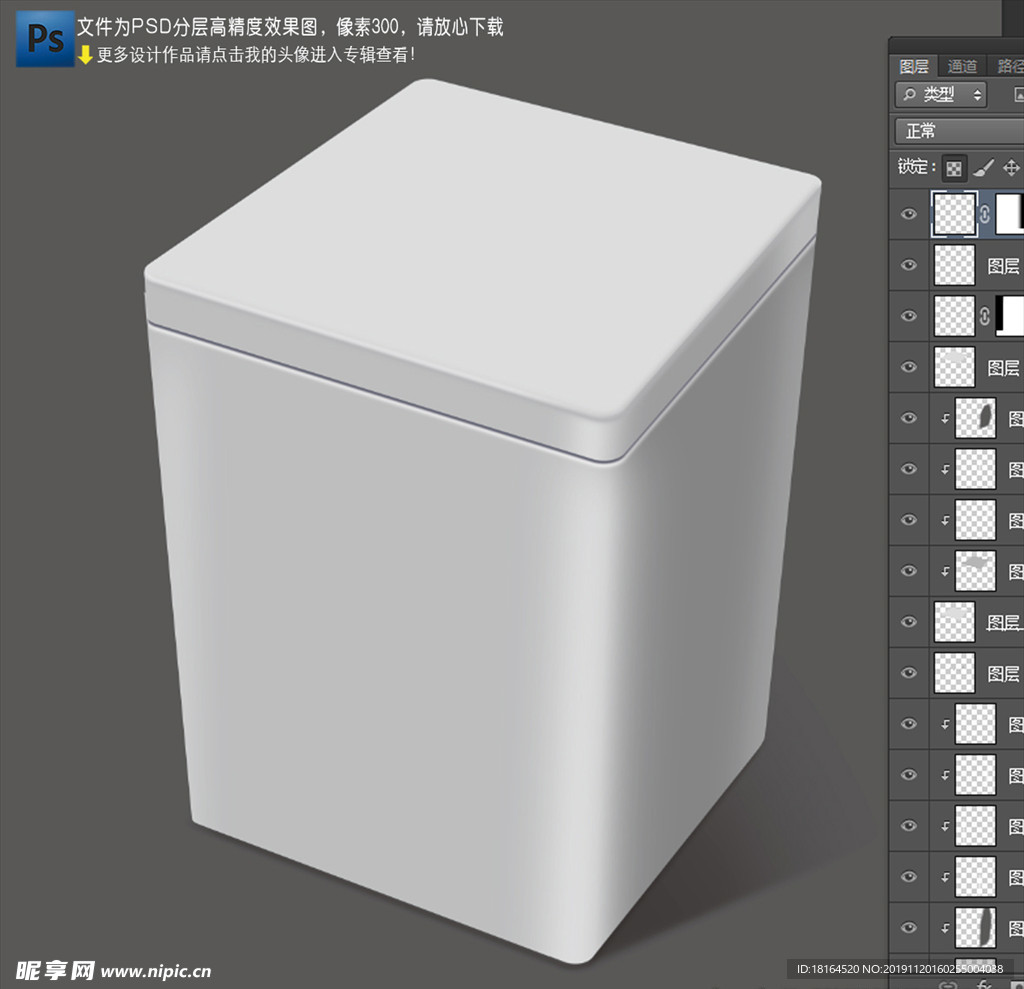Click the Photoshop Ps logo
This screenshot has width=1024, height=989.
[x=45, y=39]
